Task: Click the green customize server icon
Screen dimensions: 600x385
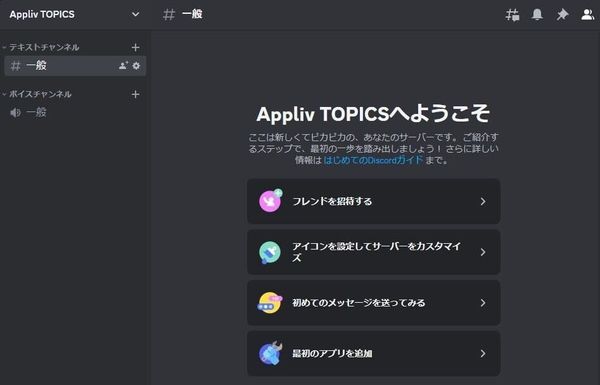Action: pyautogui.click(x=270, y=252)
